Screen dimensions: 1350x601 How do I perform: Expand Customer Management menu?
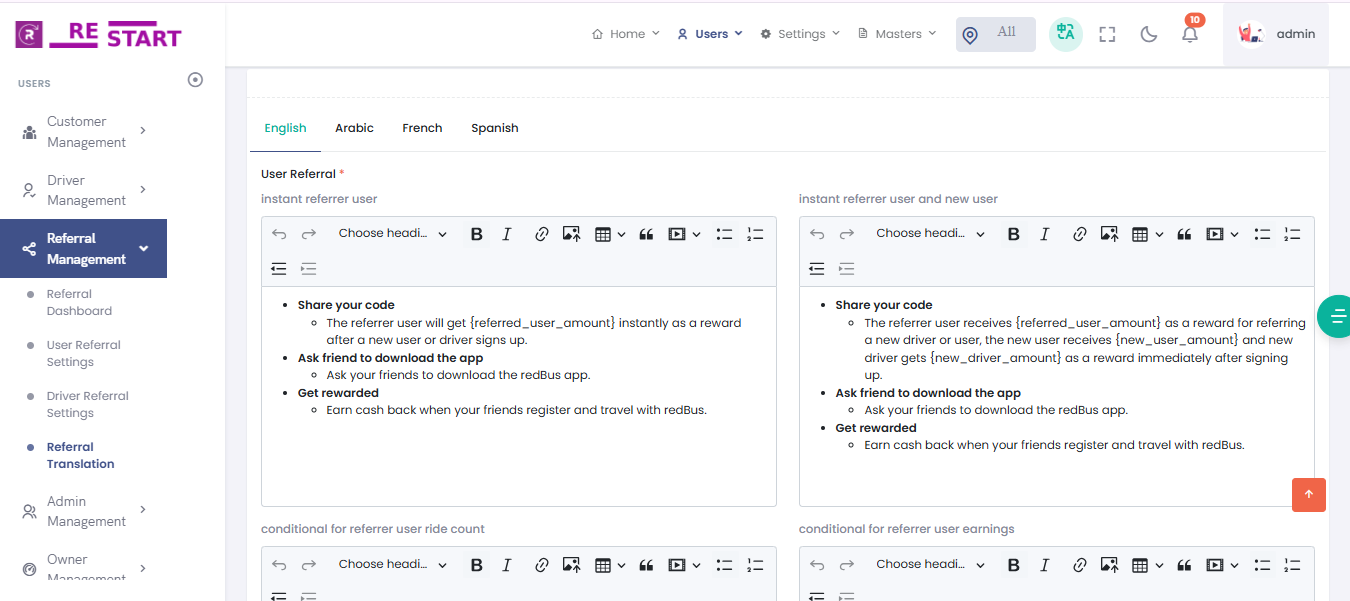[85, 132]
